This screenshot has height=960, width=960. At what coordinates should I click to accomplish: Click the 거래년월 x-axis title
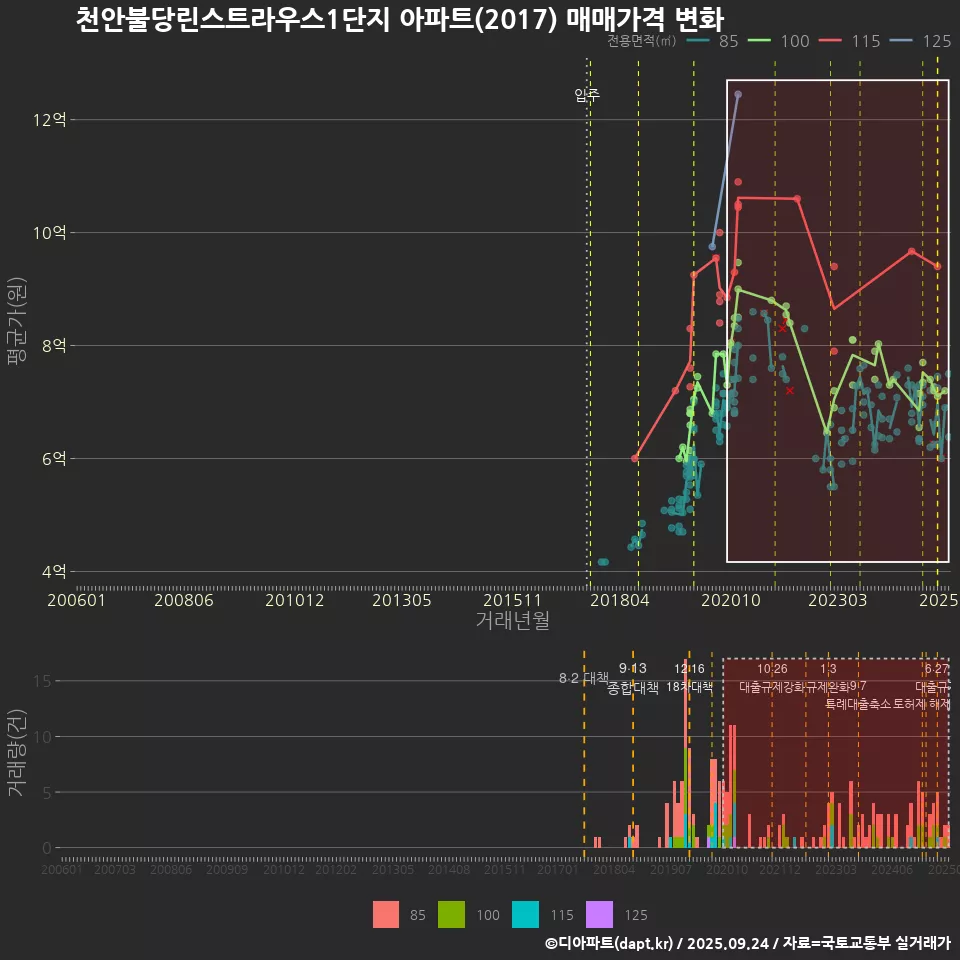pyautogui.click(x=512, y=621)
